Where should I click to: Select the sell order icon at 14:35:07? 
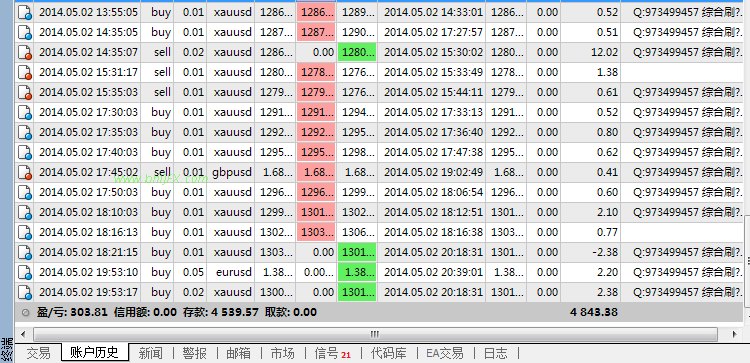(25, 52)
